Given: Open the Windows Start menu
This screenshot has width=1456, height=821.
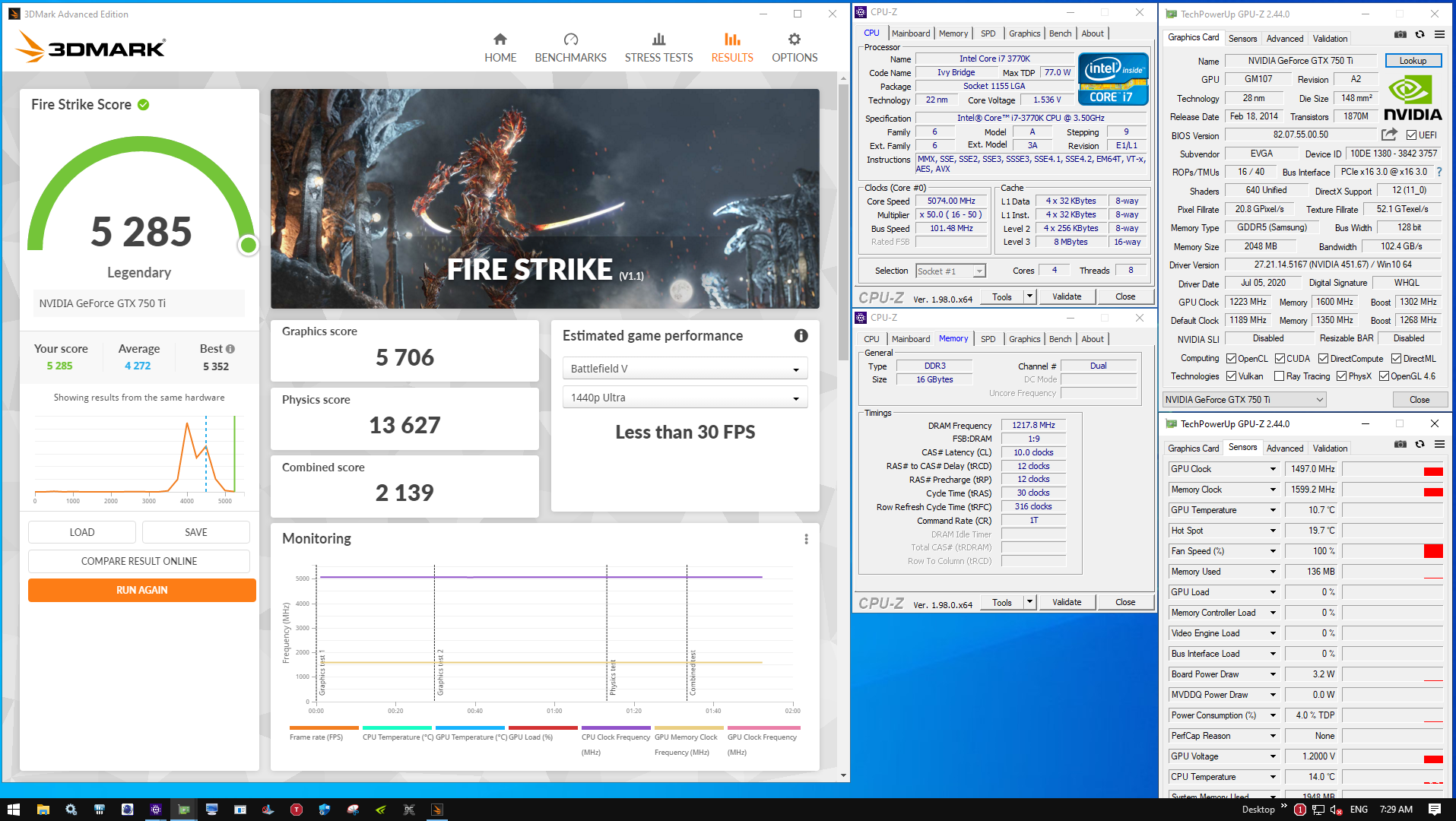Looking at the screenshot, I should pos(13,810).
